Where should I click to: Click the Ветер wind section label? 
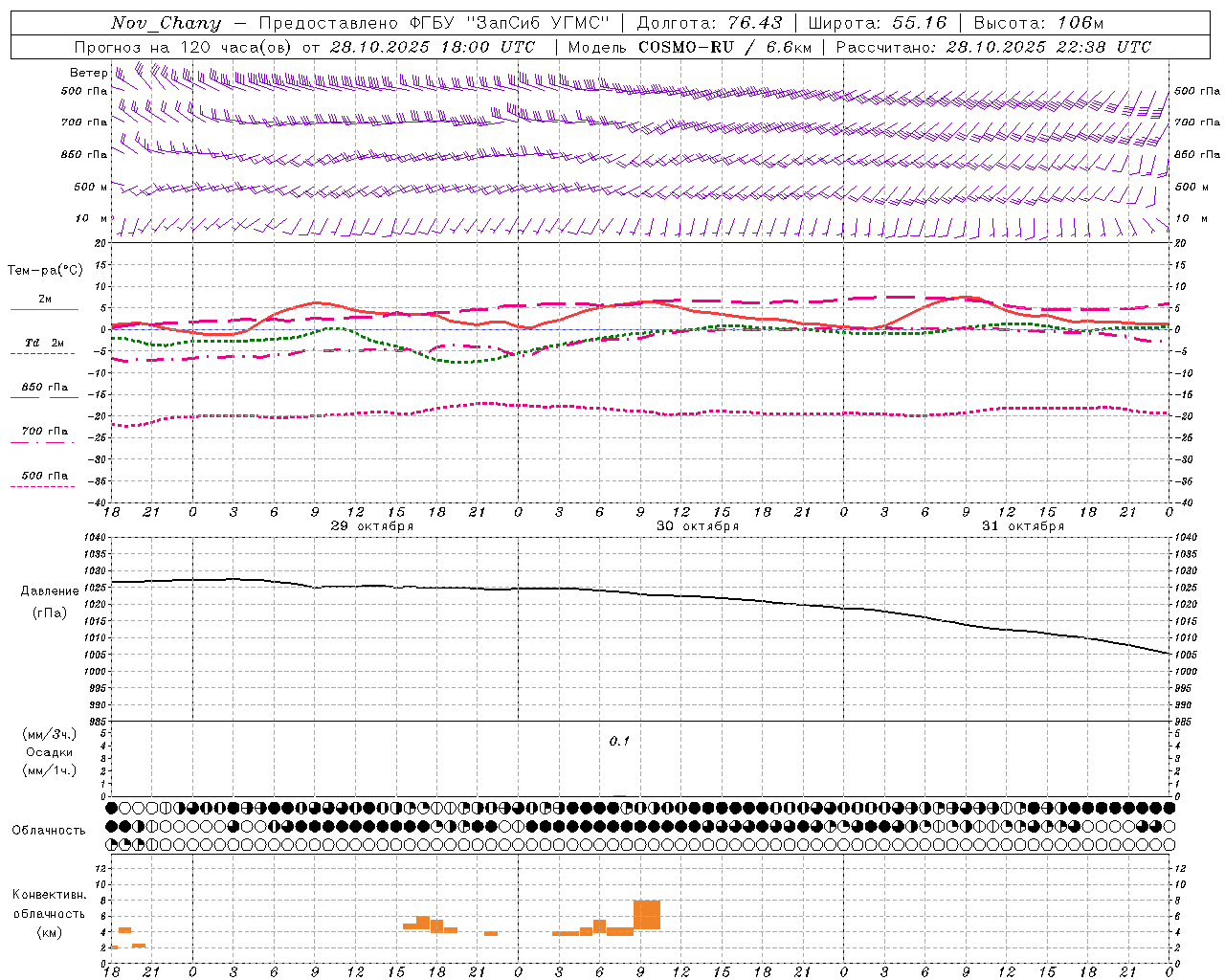coord(88,73)
